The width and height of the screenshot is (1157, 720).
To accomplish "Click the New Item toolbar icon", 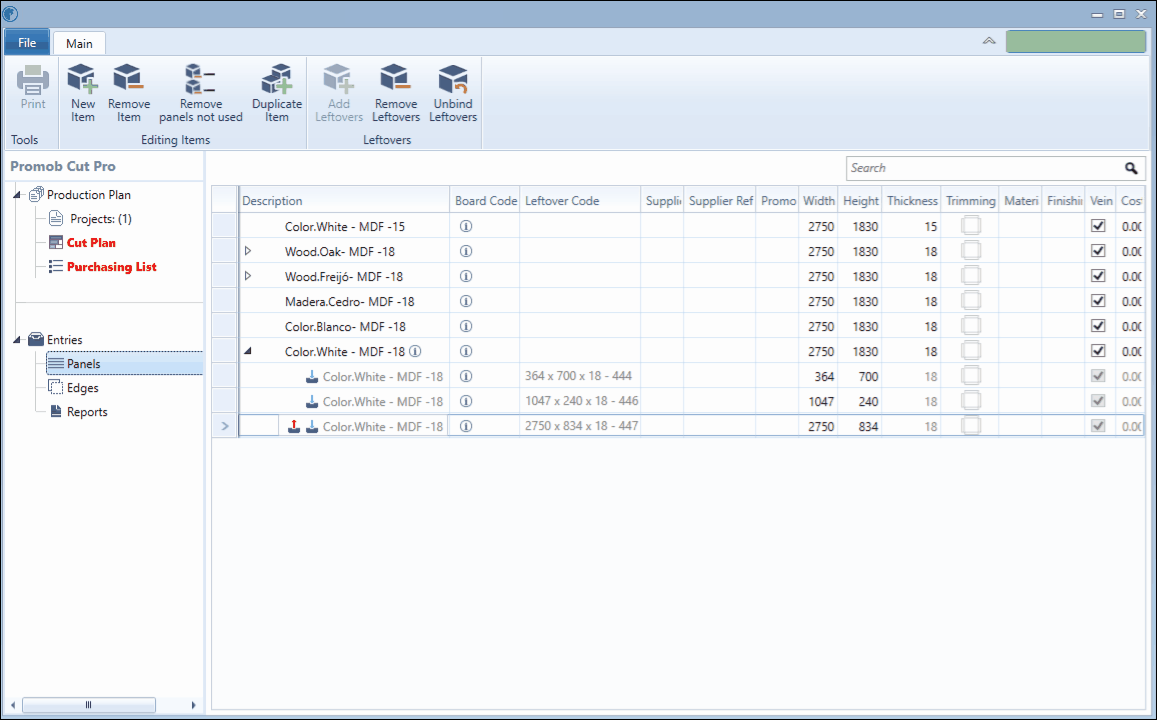I will coord(83,80).
